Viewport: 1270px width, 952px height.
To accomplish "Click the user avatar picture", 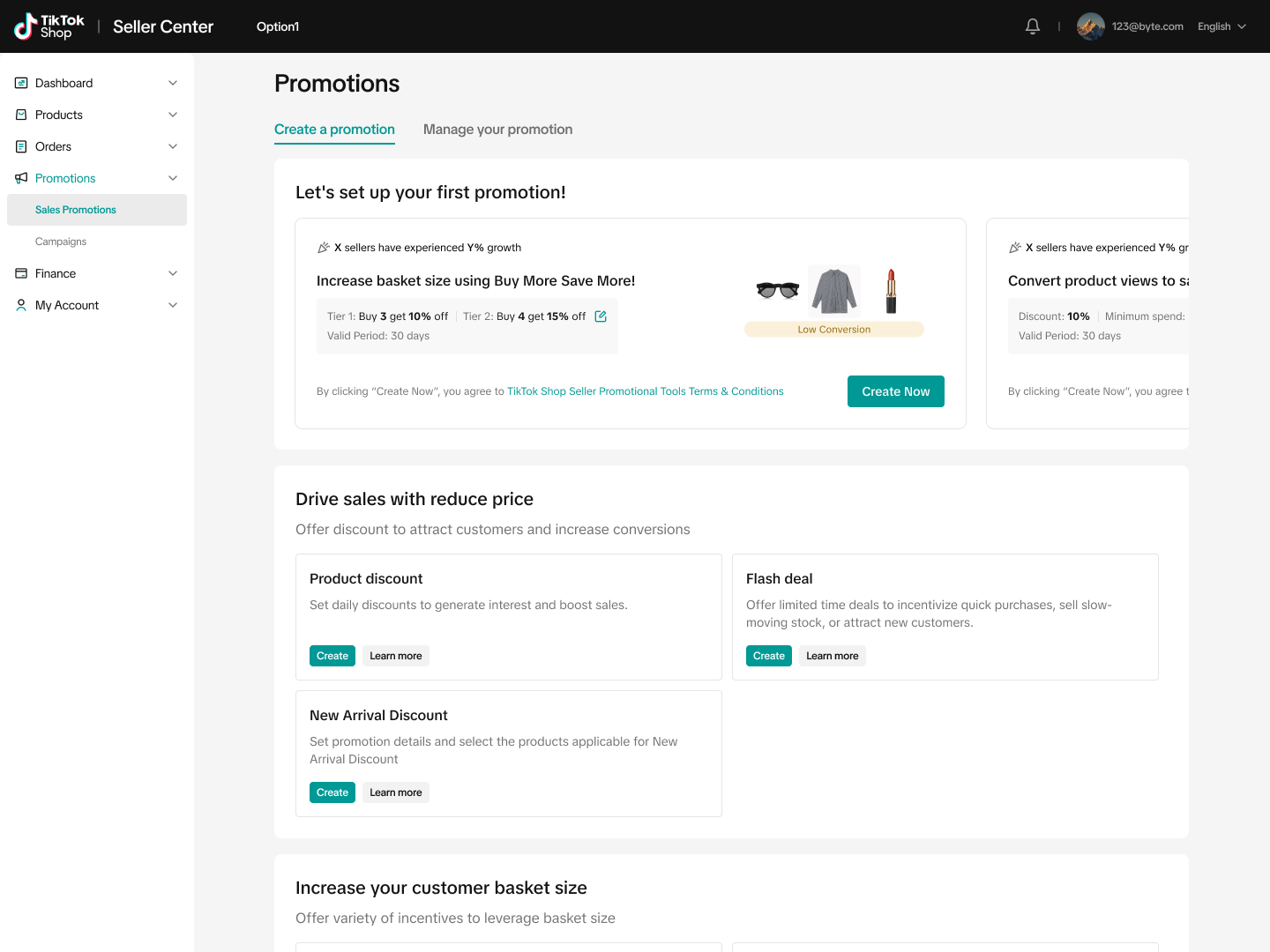I will [x=1090, y=26].
